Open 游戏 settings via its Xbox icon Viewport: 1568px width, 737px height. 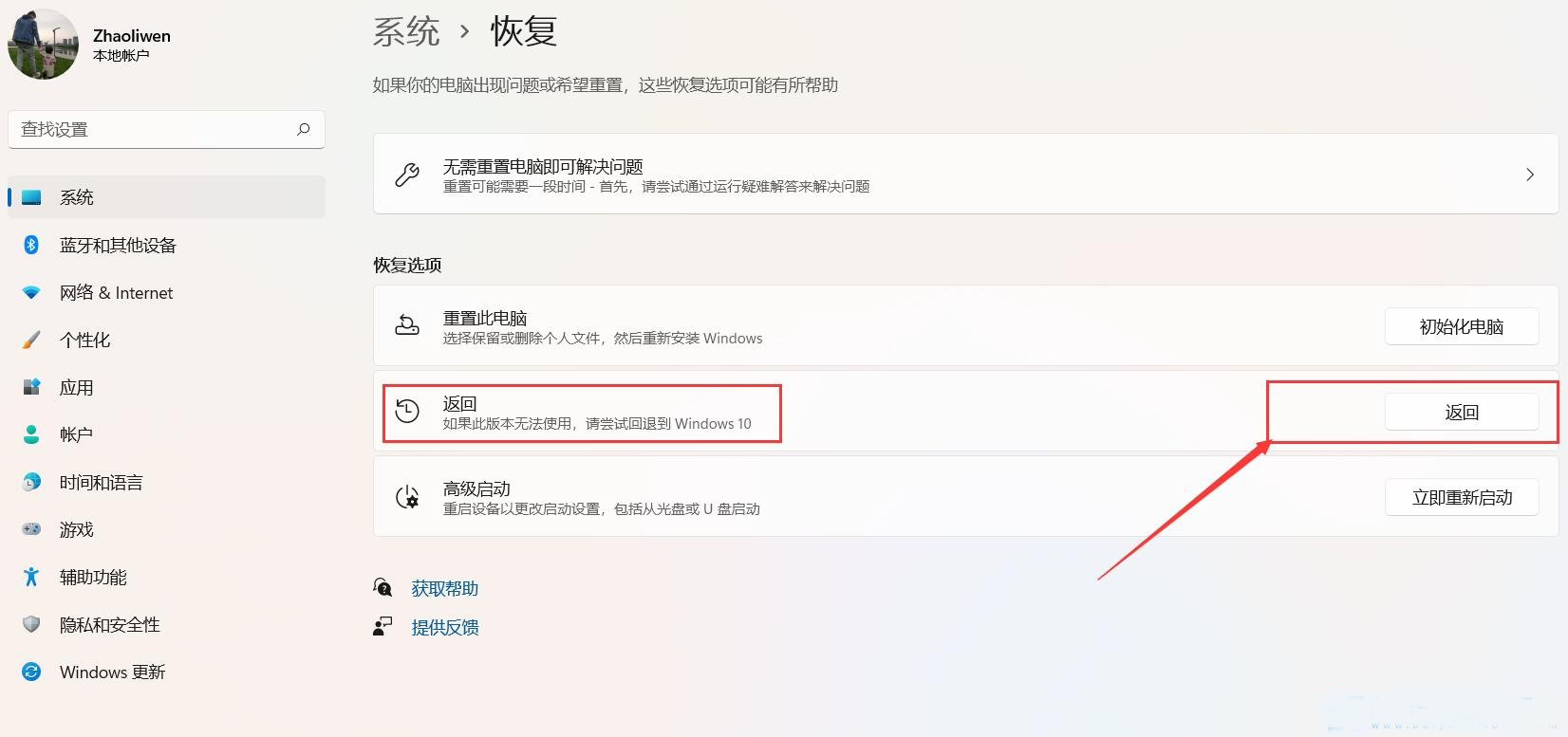30,529
